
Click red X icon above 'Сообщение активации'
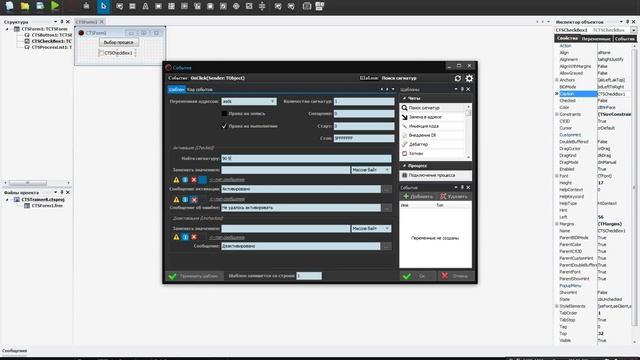(194, 180)
